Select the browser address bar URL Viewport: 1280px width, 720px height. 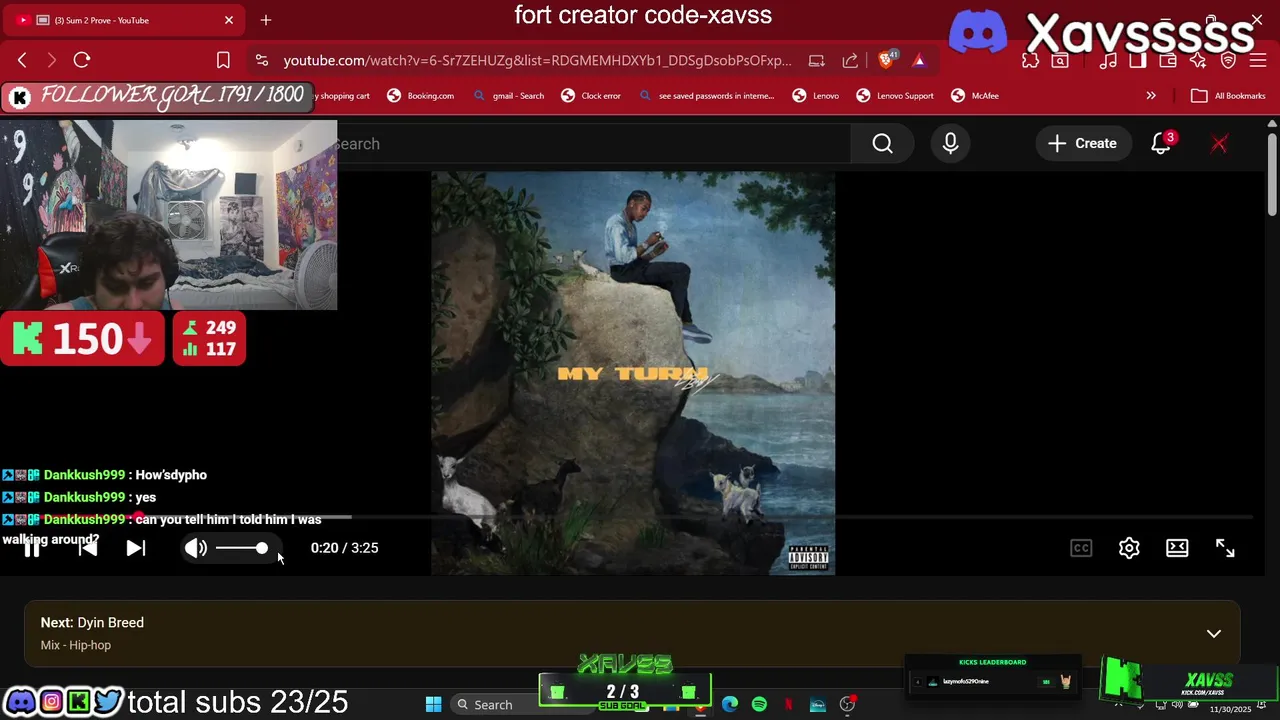coord(537,60)
